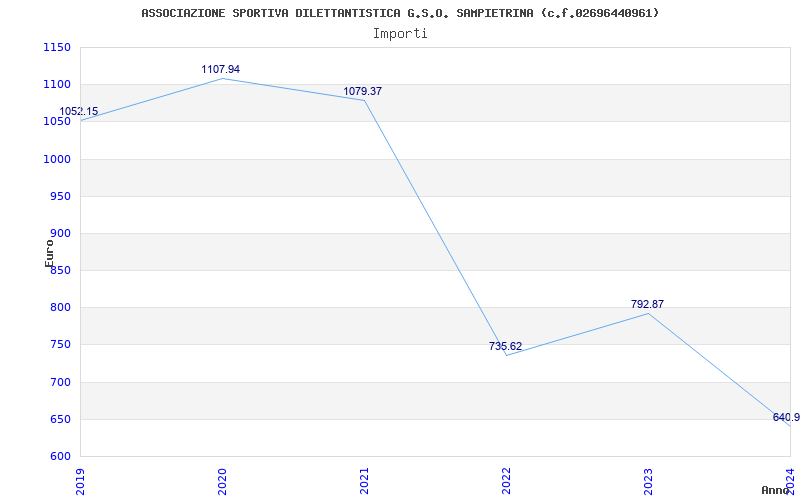Click the 700 y-axis value
This screenshot has height=500, width=800.
tap(60, 382)
